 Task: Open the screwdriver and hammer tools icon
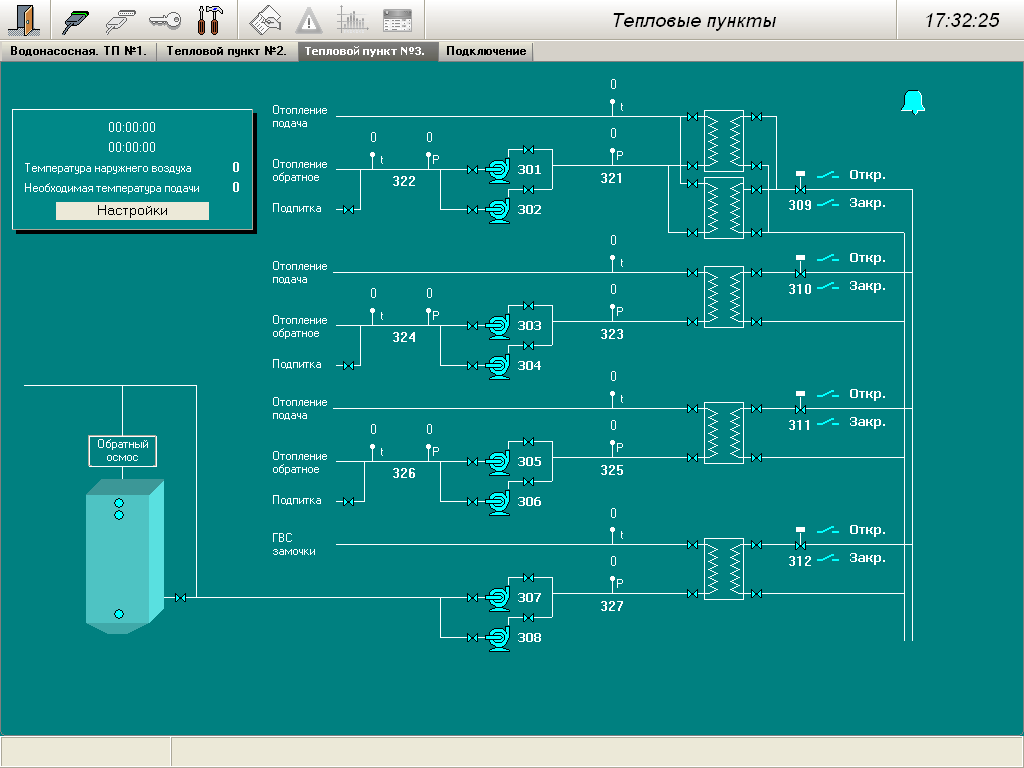[210, 19]
